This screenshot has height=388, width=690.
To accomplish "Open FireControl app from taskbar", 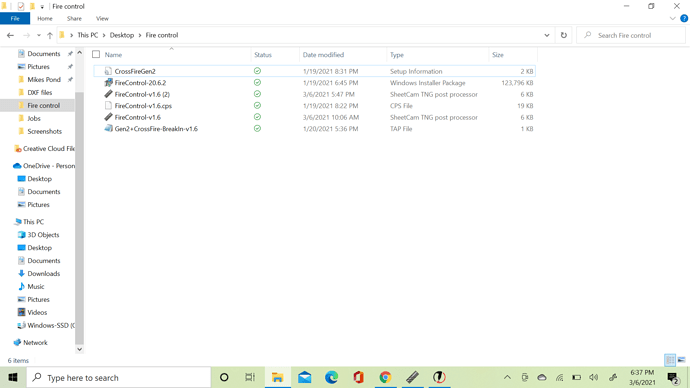I will 439,377.
